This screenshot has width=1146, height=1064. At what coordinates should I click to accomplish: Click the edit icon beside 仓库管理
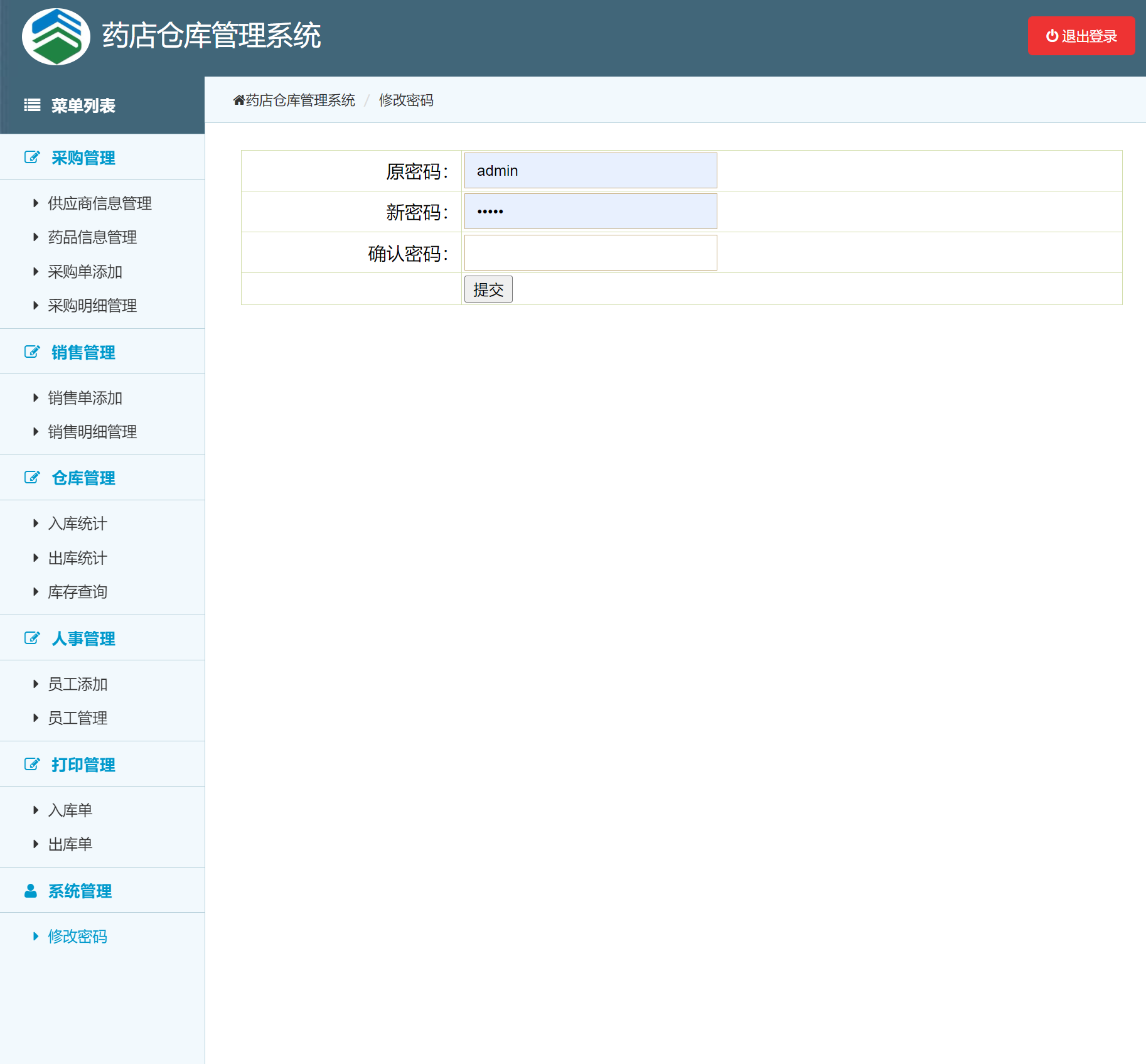[x=31, y=477]
